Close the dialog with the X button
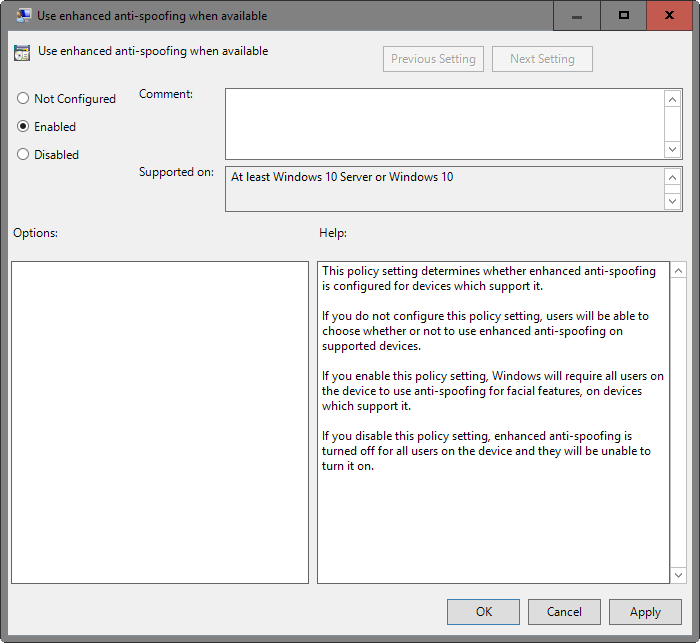This screenshot has height=643, width=700. pyautogui.click(x=669, y=16)
